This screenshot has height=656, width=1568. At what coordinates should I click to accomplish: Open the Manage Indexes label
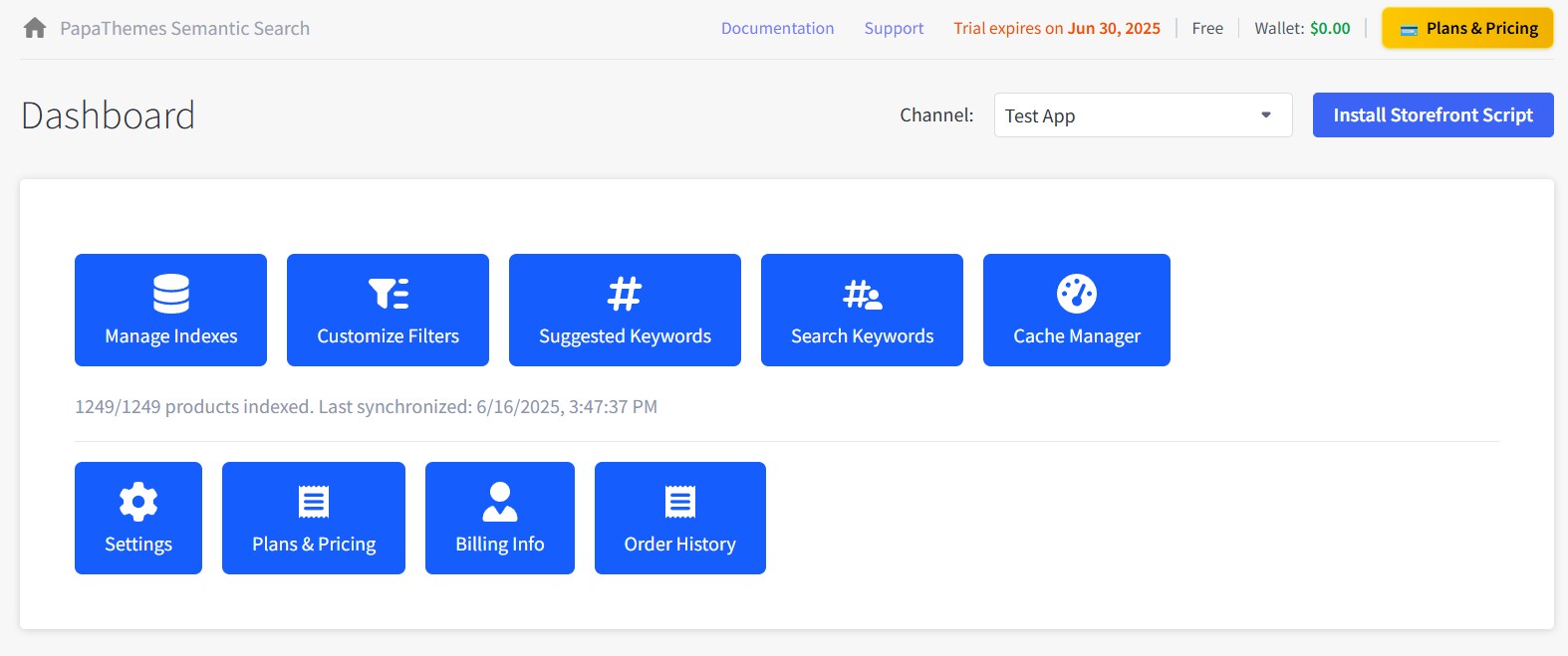[x=171, y=336]
